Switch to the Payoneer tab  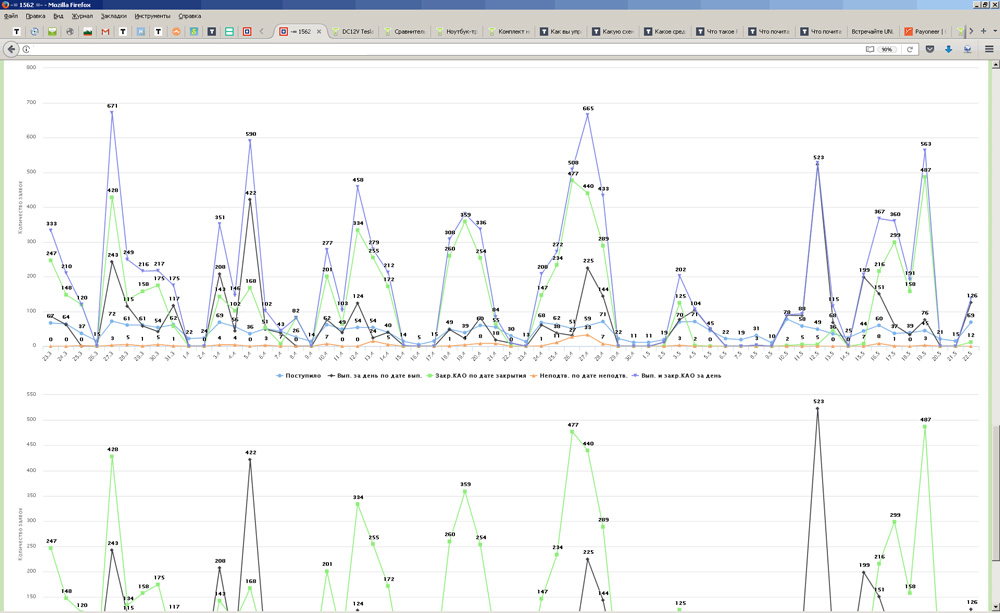pyautogui.click(x=927, y=32)
